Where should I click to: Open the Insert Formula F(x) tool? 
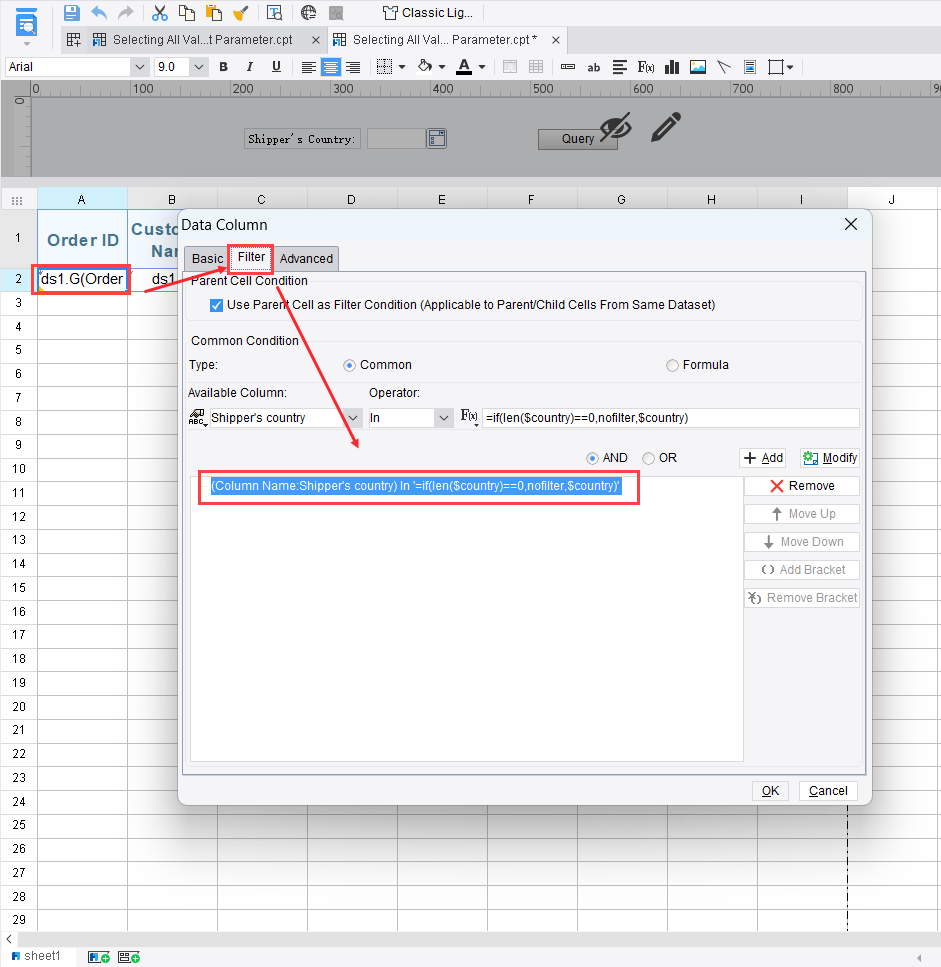(x=646, y=66)
